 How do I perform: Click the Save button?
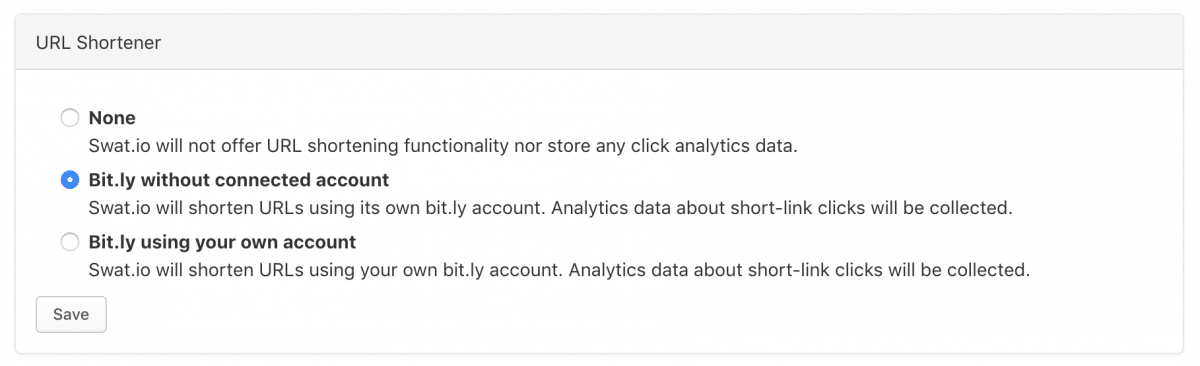(71, 314)
